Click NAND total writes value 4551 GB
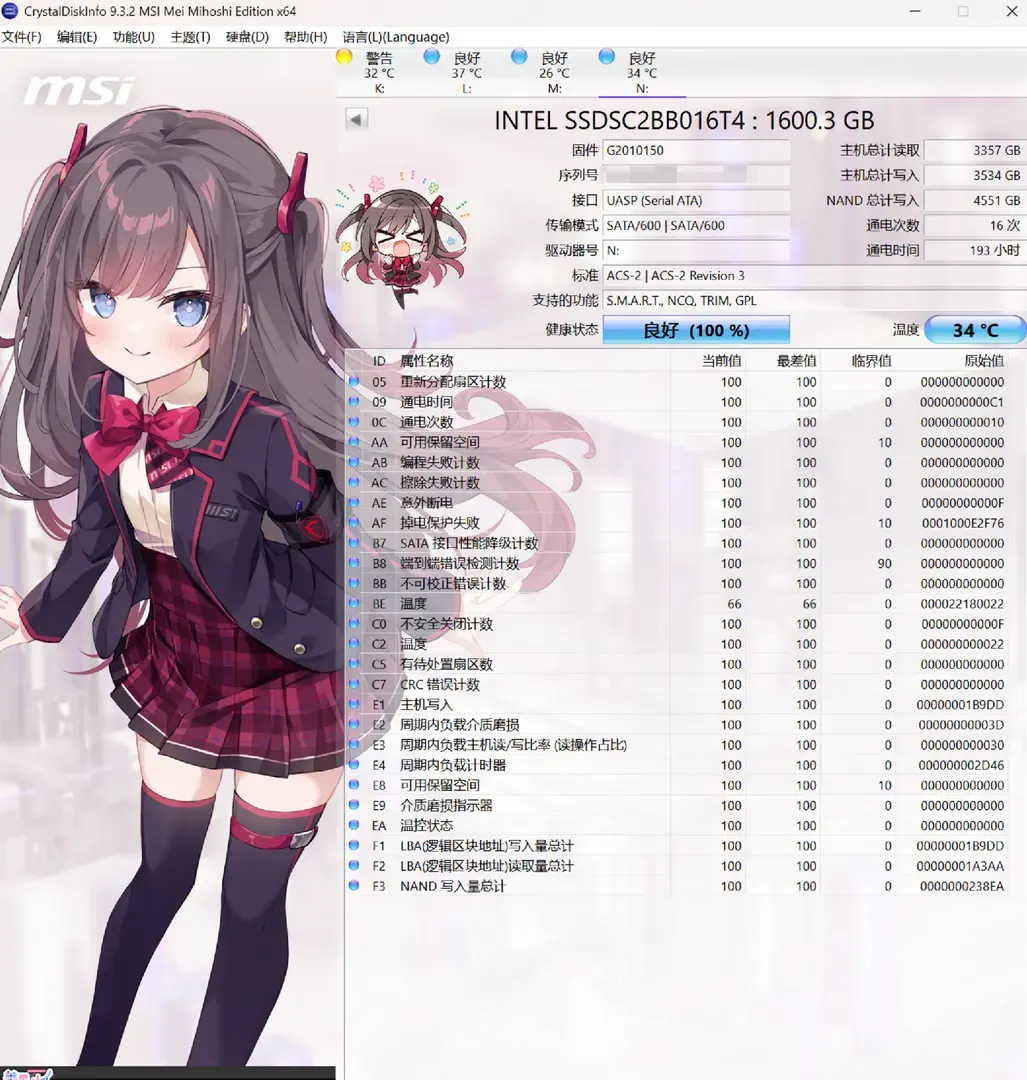This screenshot has height=1080, width=1027. click(x=975, y=200)
